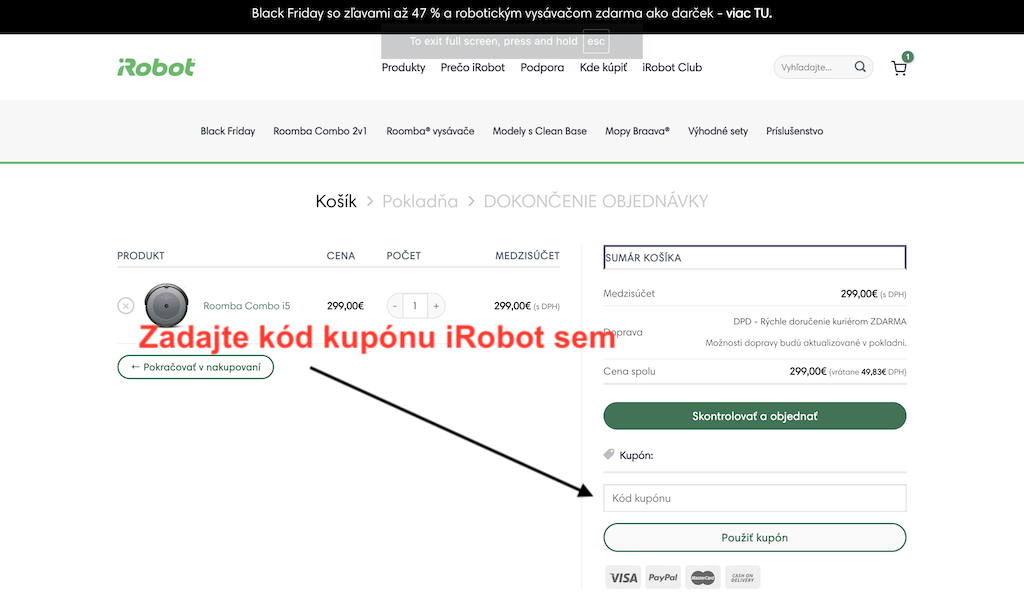
Task: Select Roomba vysávače category
Action: (430, 131)
